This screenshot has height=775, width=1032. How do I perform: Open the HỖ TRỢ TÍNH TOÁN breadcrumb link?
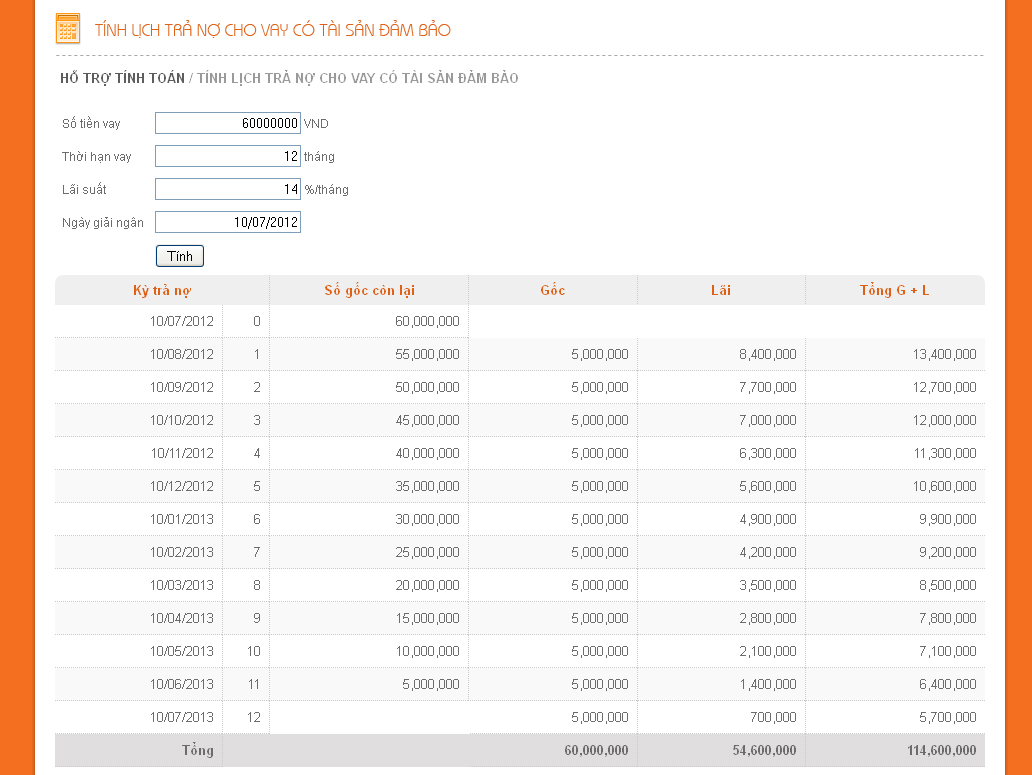coord(122,78)
